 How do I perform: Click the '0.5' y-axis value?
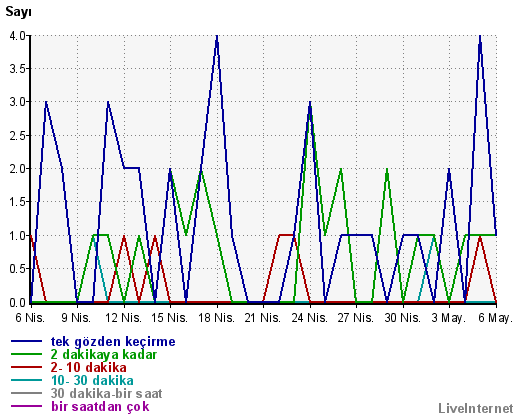(x=18, y=269)
